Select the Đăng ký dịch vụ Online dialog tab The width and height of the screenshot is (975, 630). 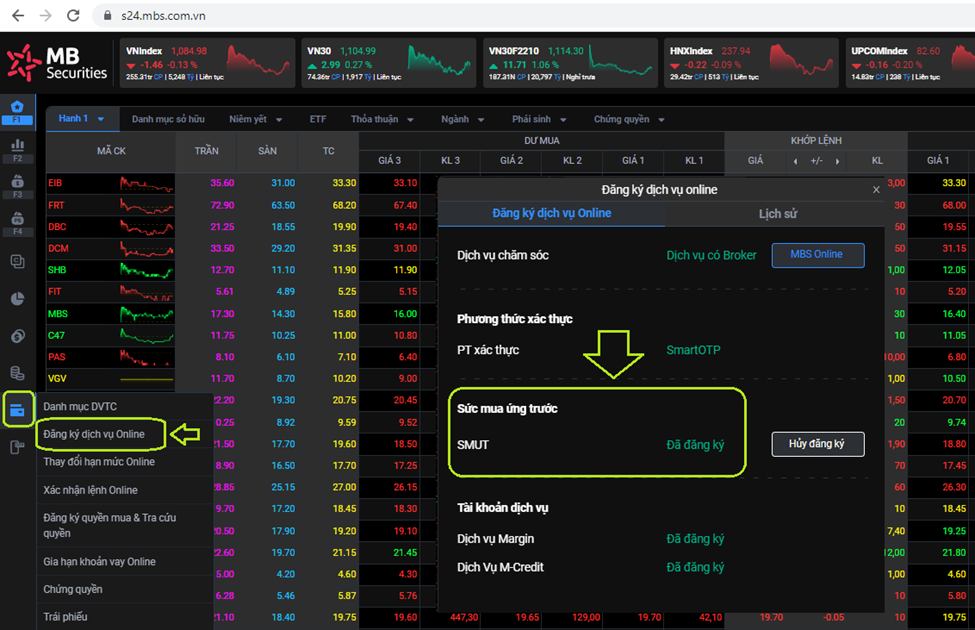coord(552,213)
